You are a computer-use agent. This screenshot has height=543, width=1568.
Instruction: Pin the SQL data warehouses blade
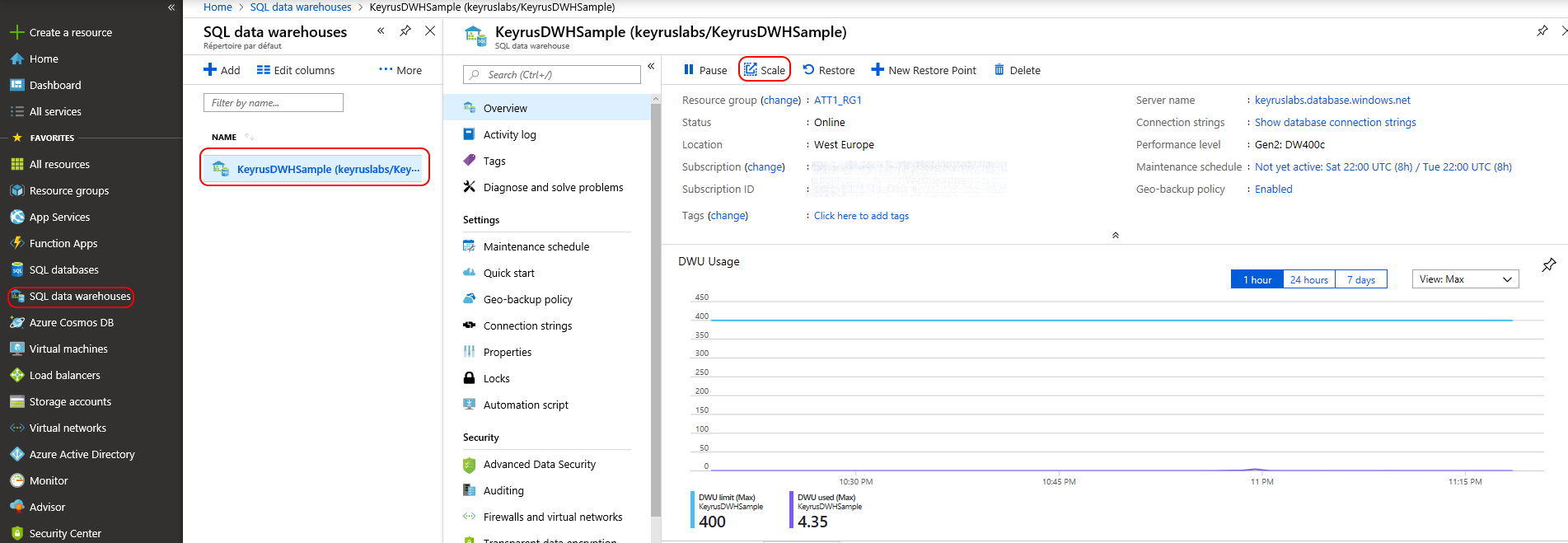click(x=405, y=30)
